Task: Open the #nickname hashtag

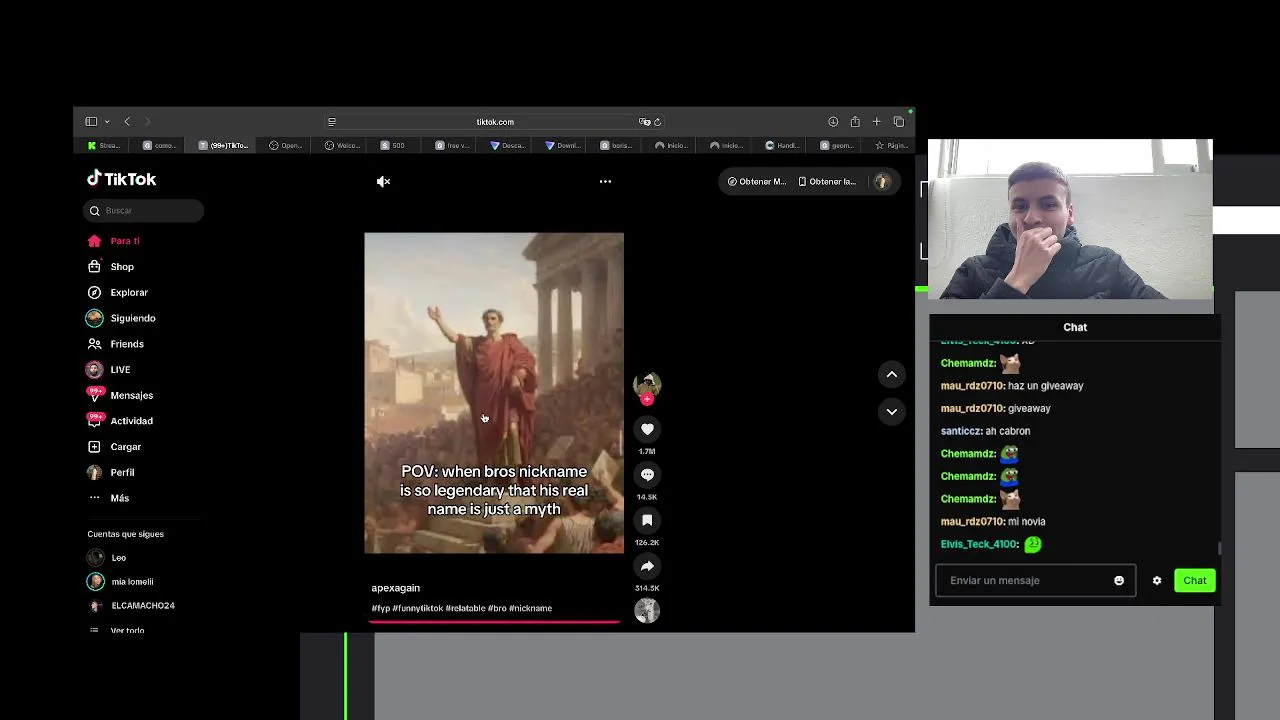Action: pyautogui.click(x=530, y=608)
